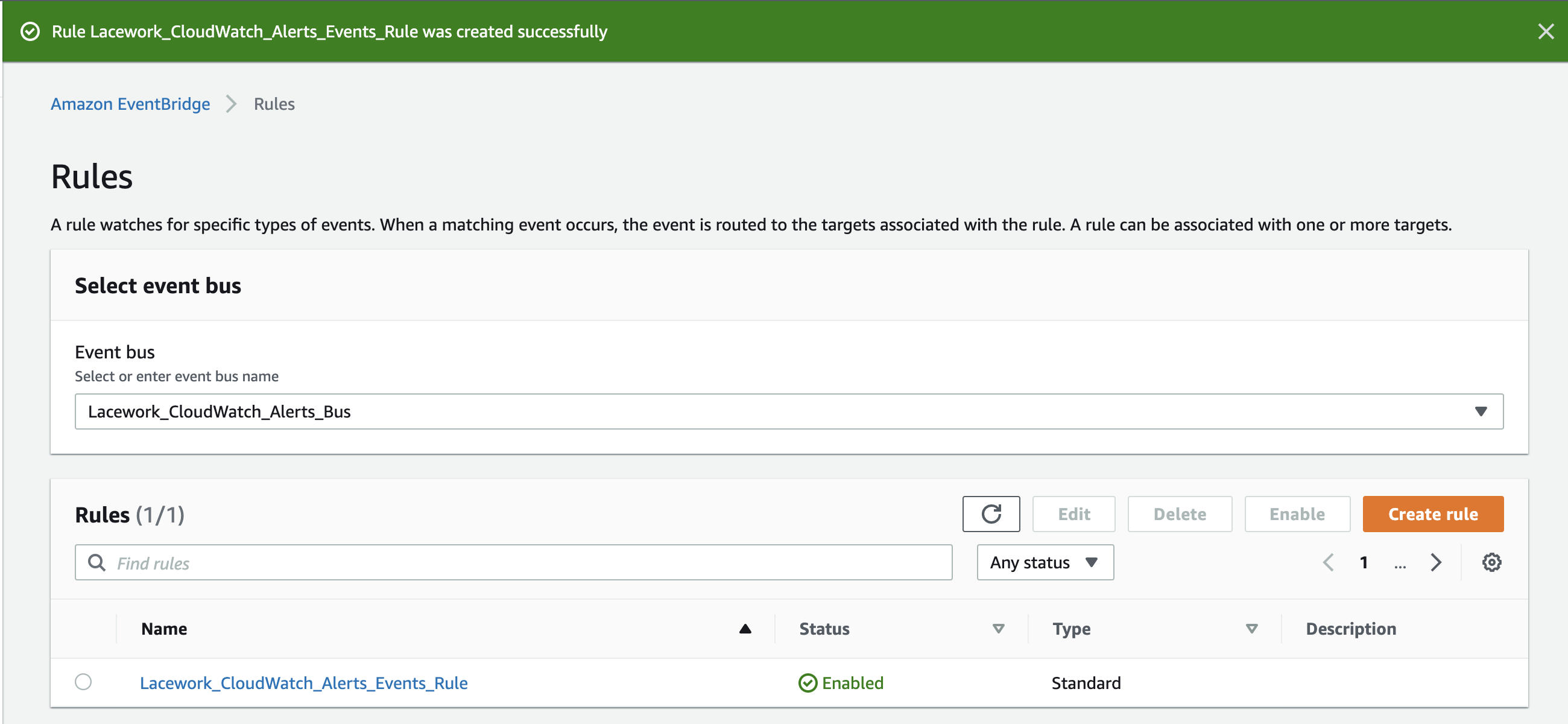Click the Create rule button
The width and height of the screenshot is (1568, 724).
1433,514
